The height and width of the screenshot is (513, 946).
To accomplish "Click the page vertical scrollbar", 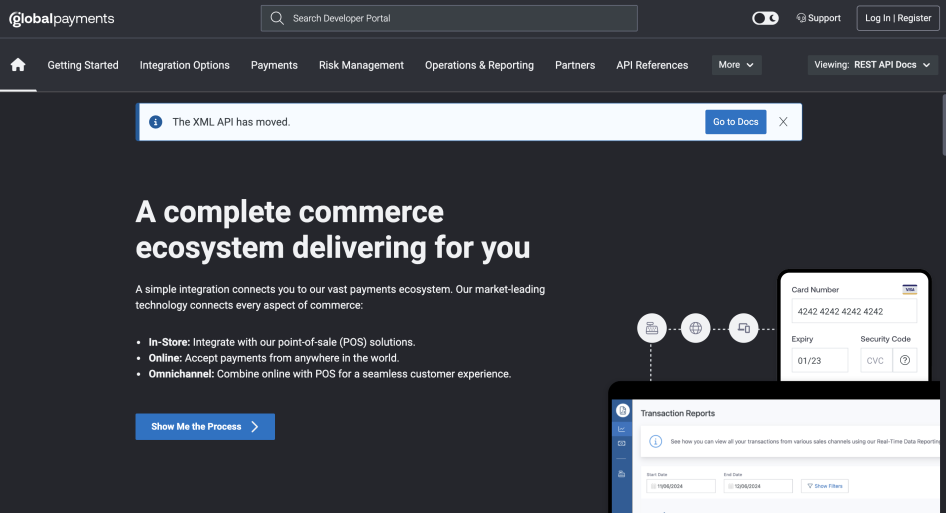I will [x=944, y=125].
